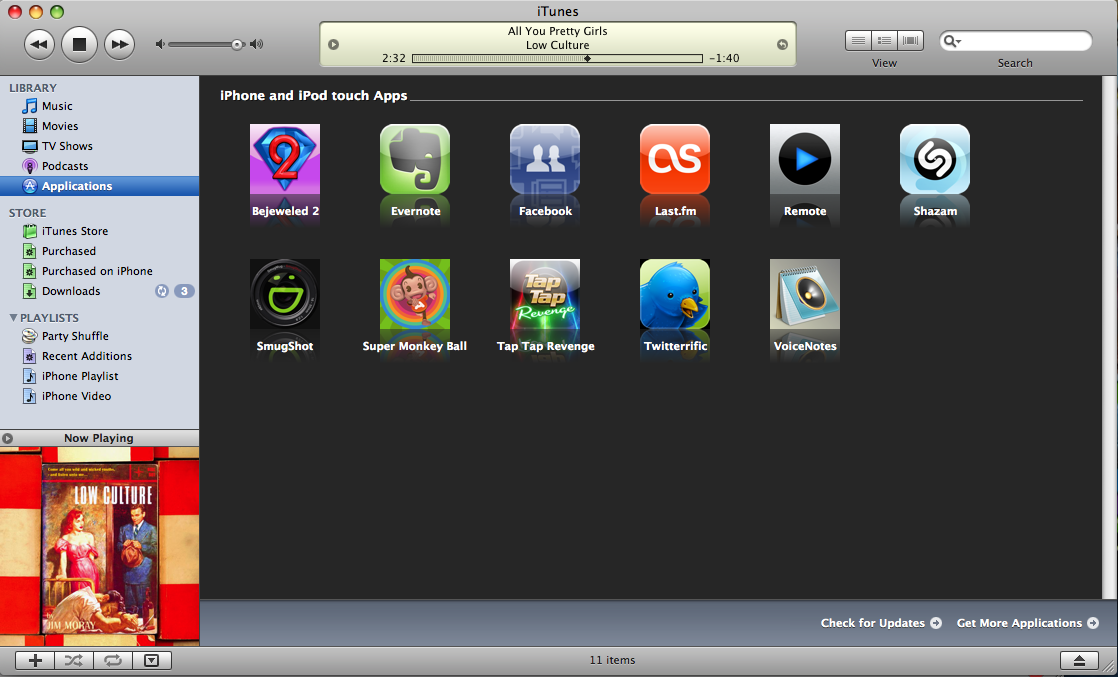Click the mute speaker icon left of volume
1118x677 pixels.
(160, 44)
